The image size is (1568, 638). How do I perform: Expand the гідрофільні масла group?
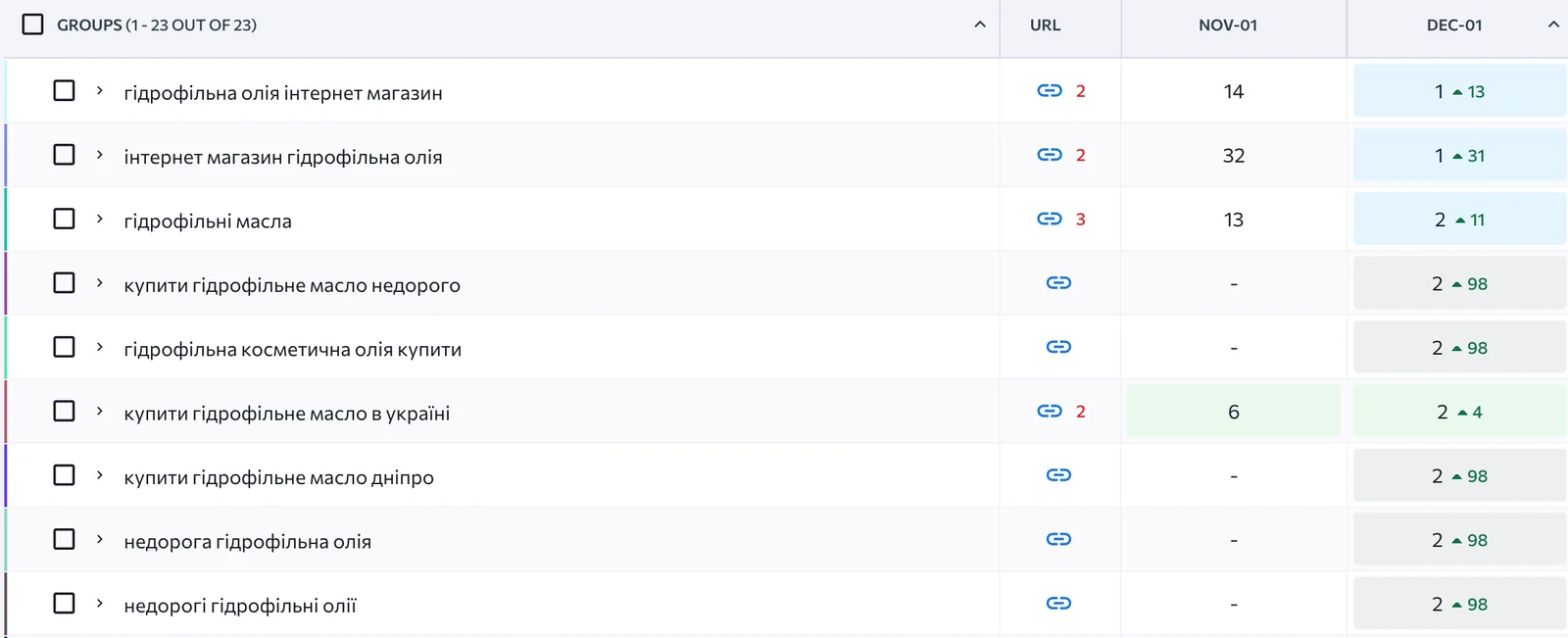click(99, 220)
